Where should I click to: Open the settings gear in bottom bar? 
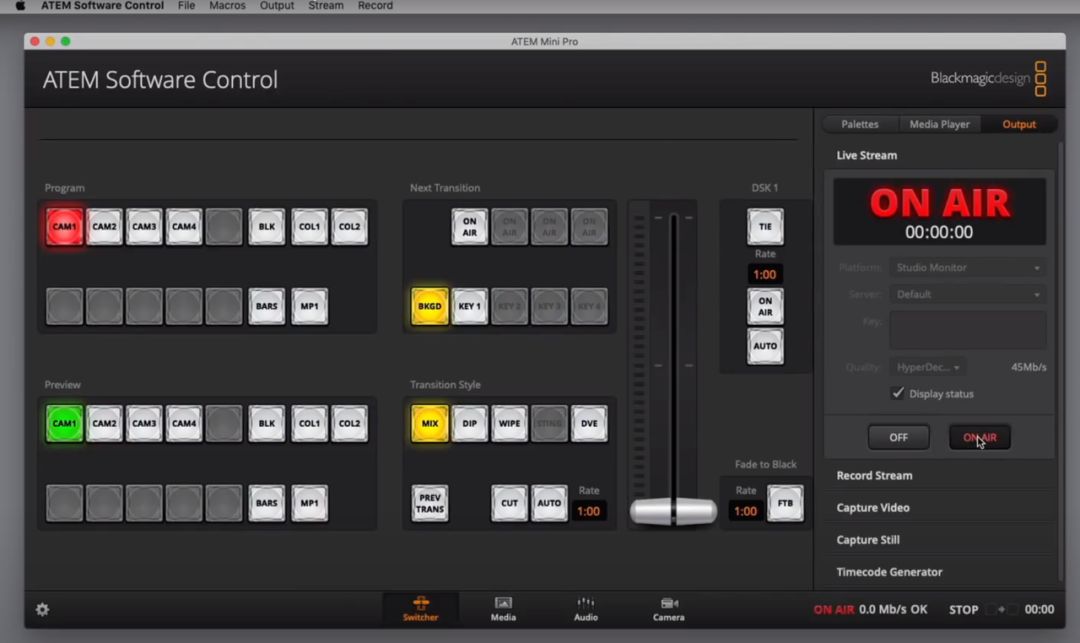(42, 609)
